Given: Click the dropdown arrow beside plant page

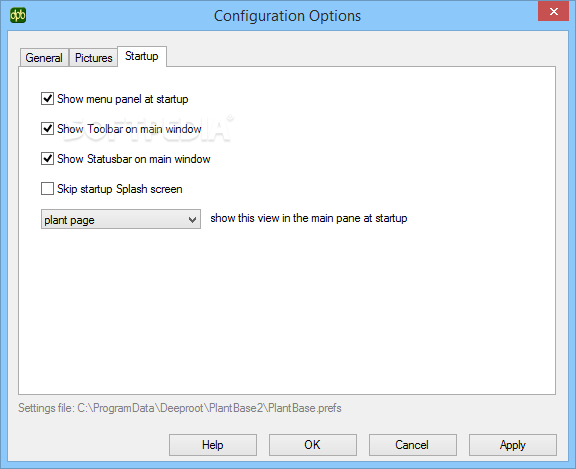Looking at the screenshot, I should (192, 220).
